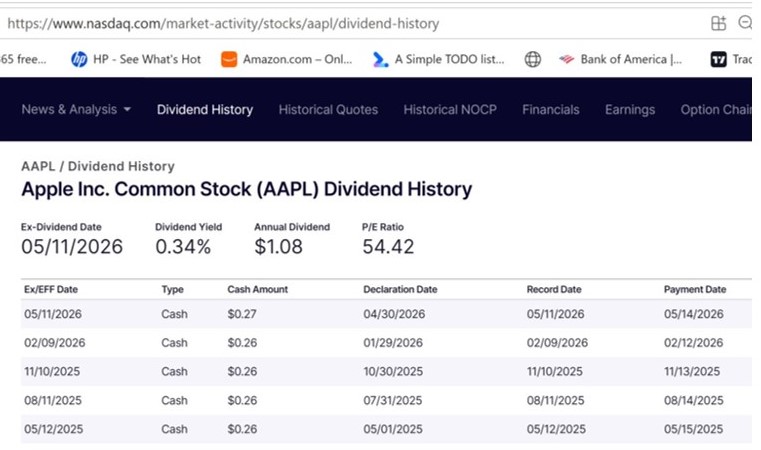Click the 05/12/2025 ex-date cell
This screenshot has width=761, height=450.
pos(53,429)
